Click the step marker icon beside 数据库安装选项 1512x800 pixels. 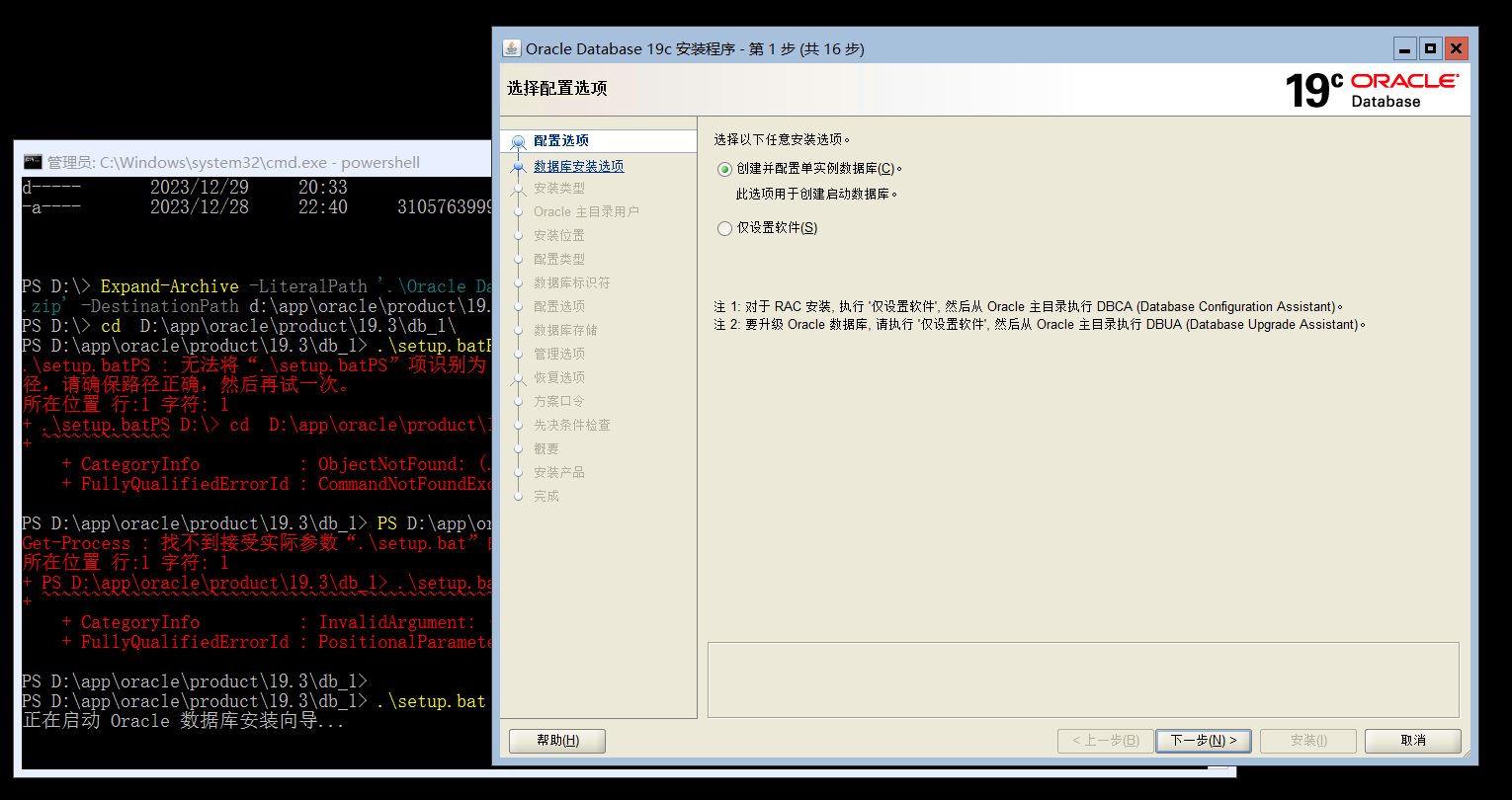click(x=517, y=164)
